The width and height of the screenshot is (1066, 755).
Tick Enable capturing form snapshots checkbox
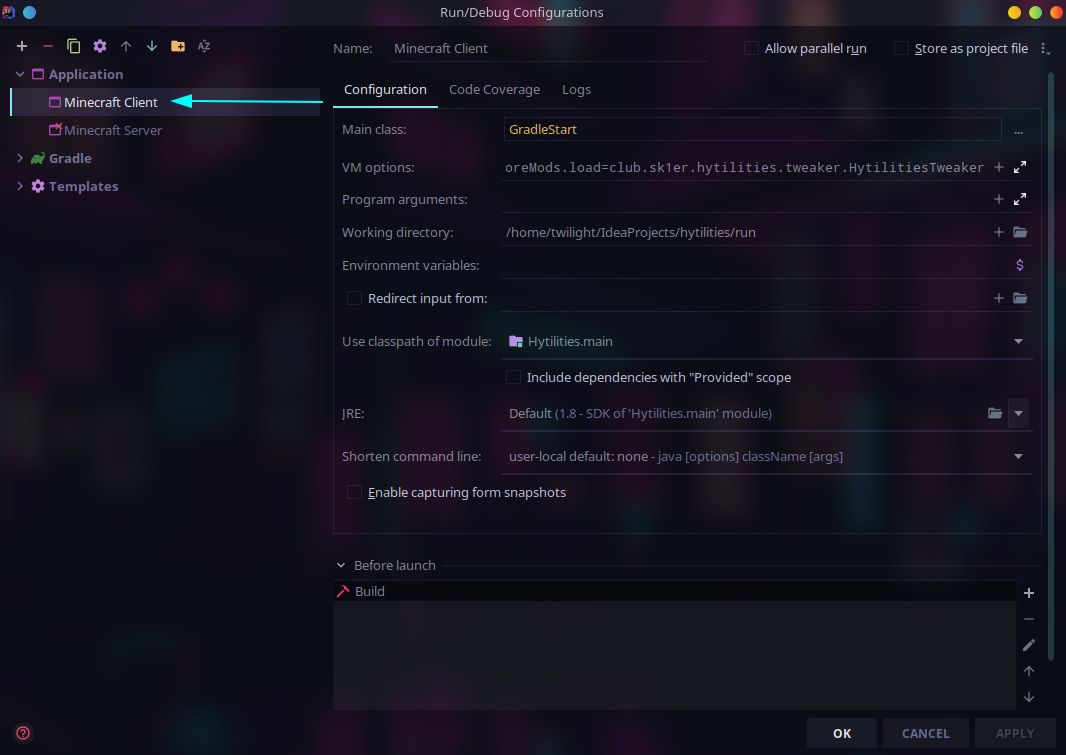pyautogui.click(x=354, y=493)
